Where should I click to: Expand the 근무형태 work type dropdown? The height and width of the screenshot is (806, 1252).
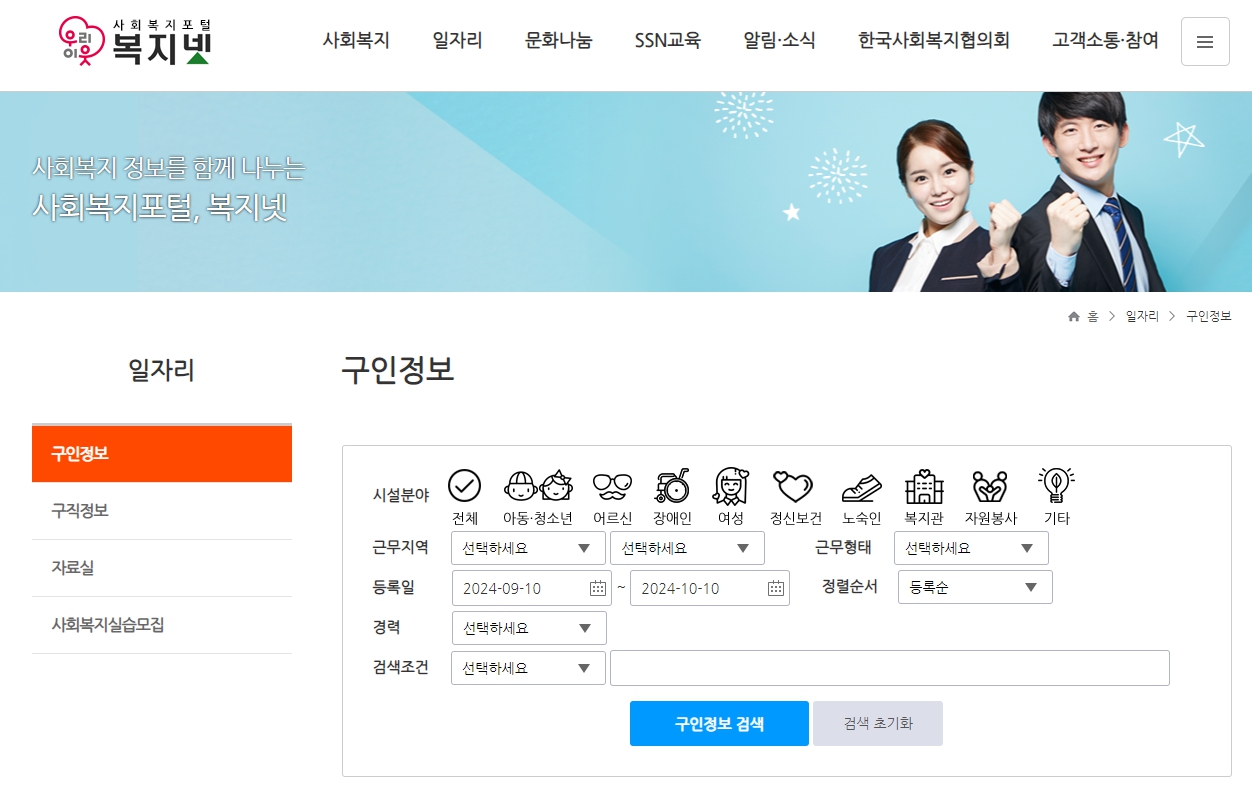click(970, 548)
